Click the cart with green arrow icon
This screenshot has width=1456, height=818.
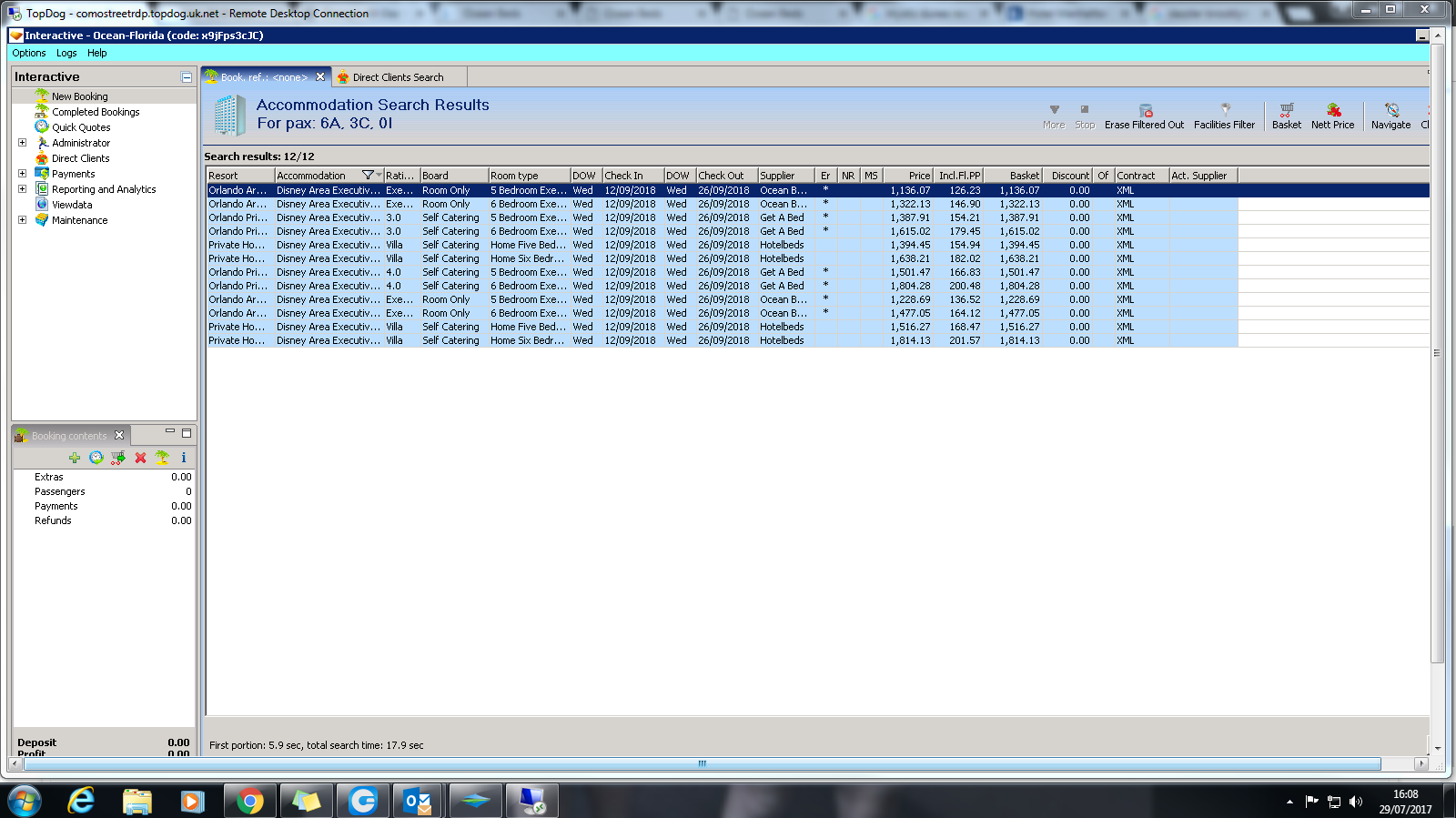pyautogui.click(x=118, y=458)
